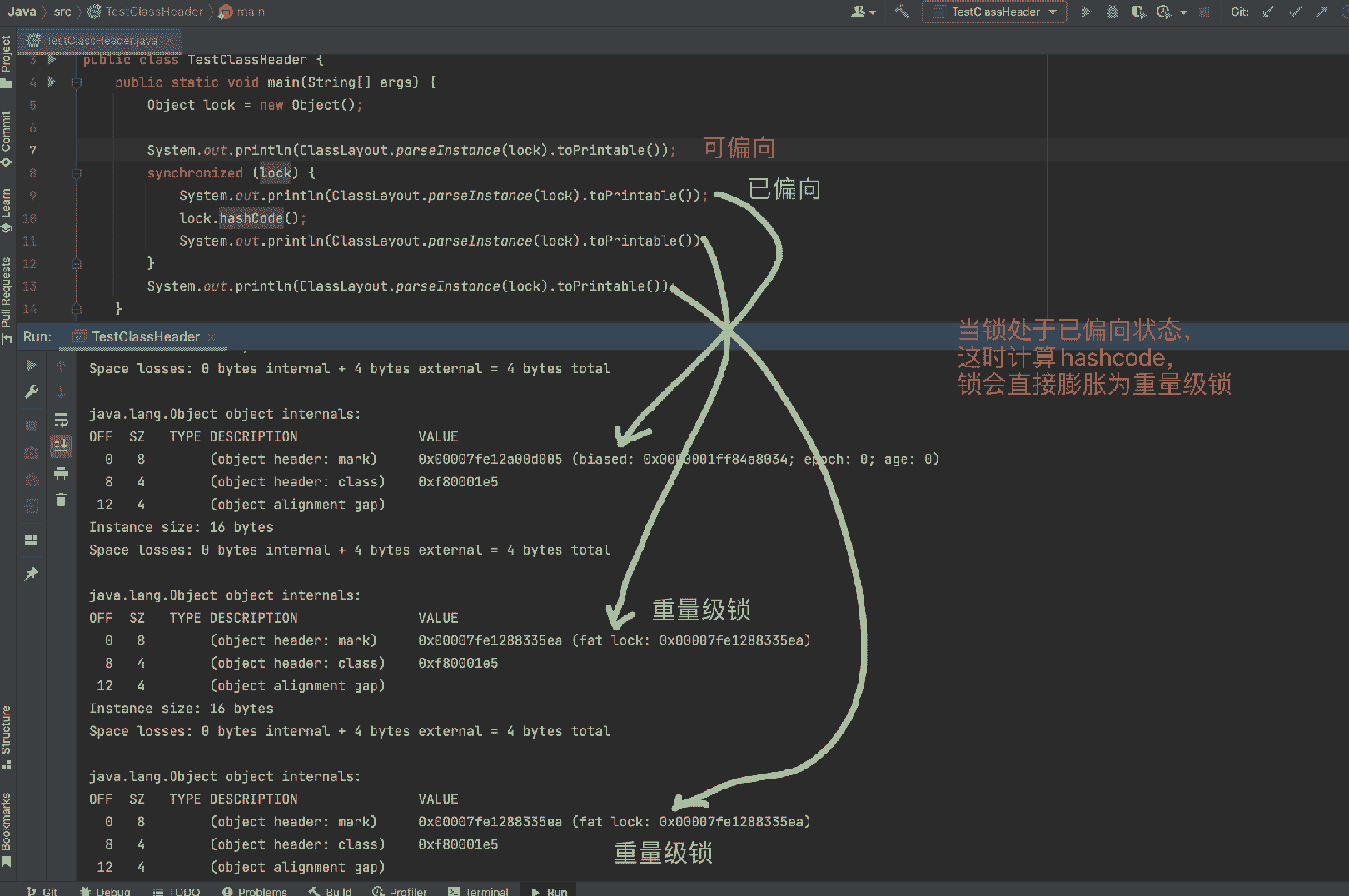
Task: Open Problems tool window at bottom
Action: (x=254, y=890)
